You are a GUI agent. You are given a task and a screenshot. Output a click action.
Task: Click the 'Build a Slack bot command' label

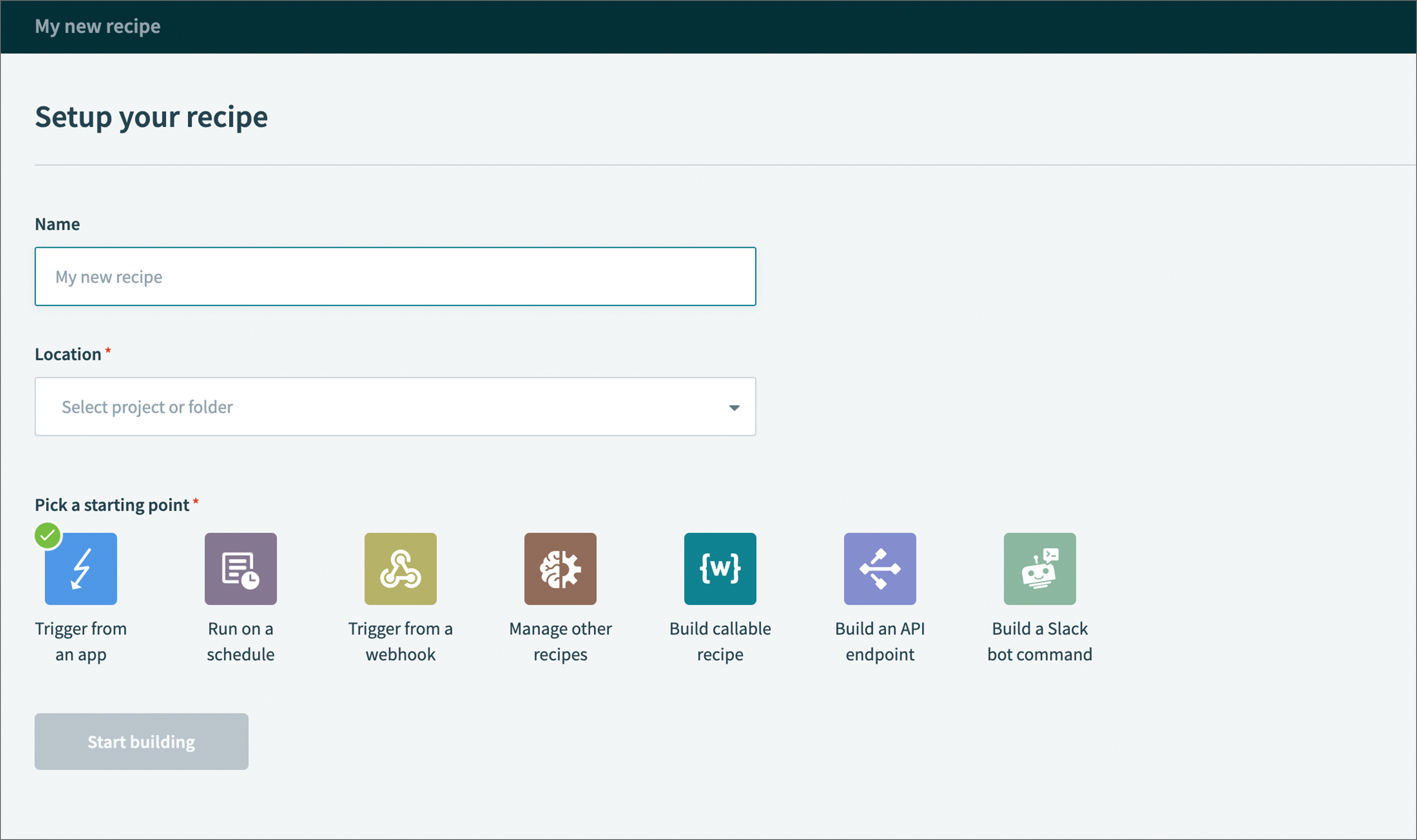pos(1039,641)
